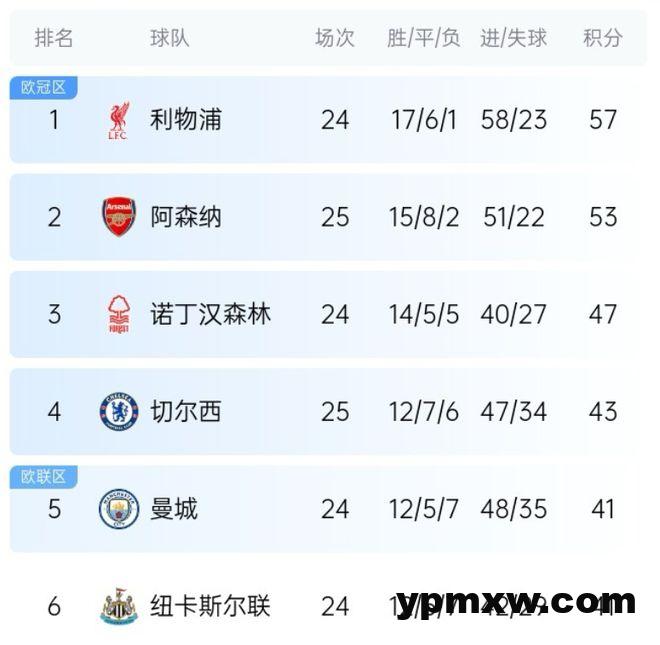Sort by the 场次 column header
This screenshot has height=645, width=660.
pyautogui.click(x=335, y=38)
